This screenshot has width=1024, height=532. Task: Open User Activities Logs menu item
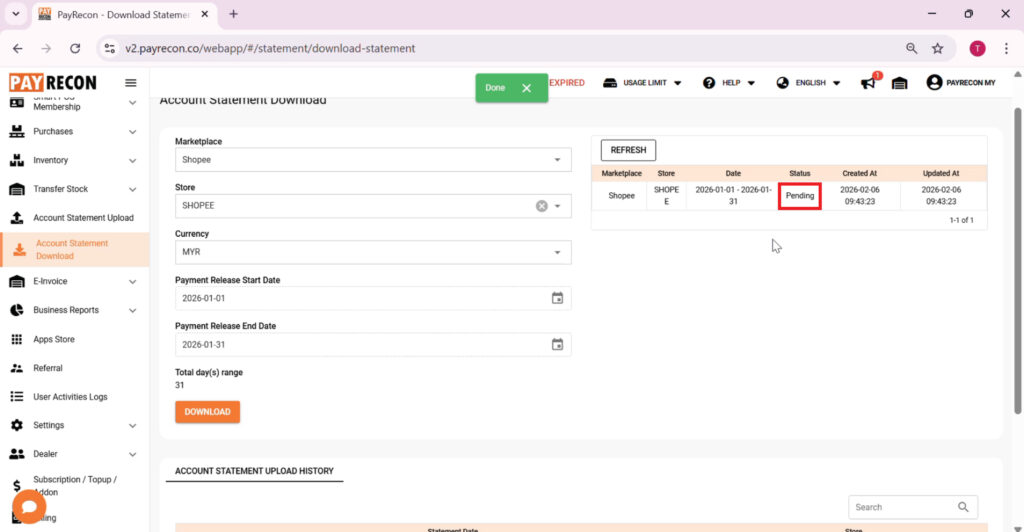click(x=74, y=397)
